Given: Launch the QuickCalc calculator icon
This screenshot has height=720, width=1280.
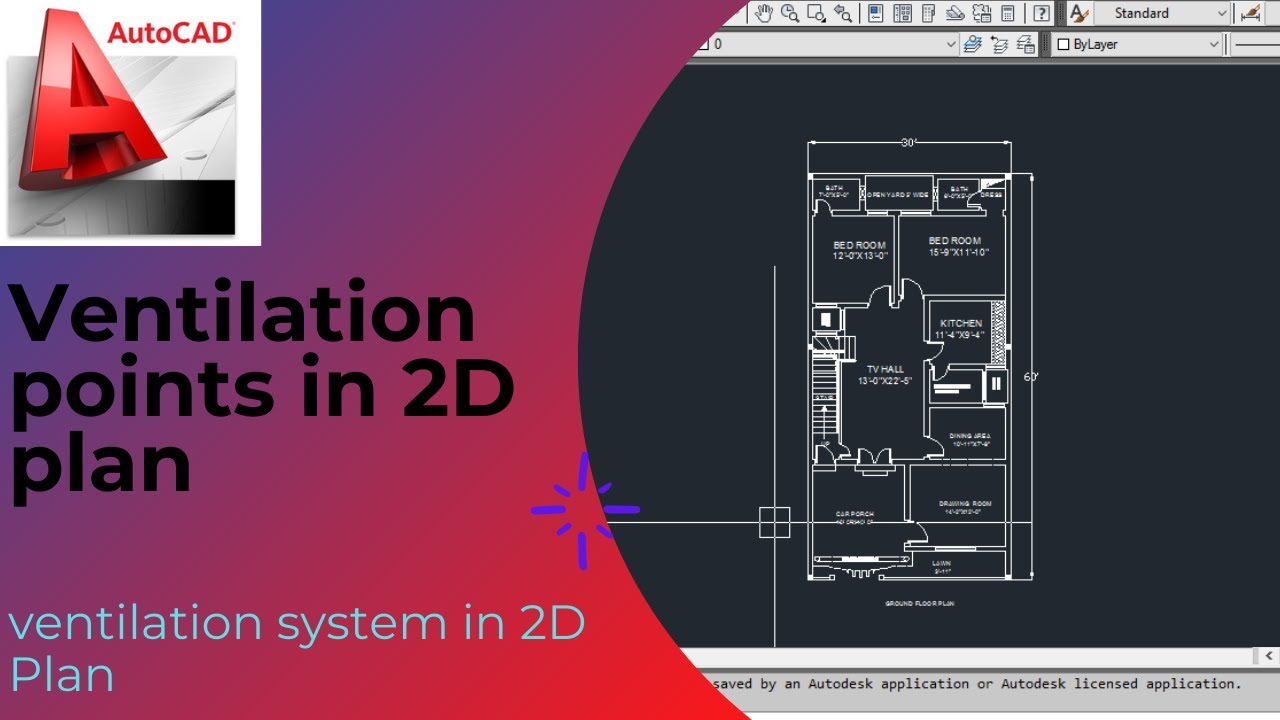Looking at the screenshot, I should [x=1007, y=13].
